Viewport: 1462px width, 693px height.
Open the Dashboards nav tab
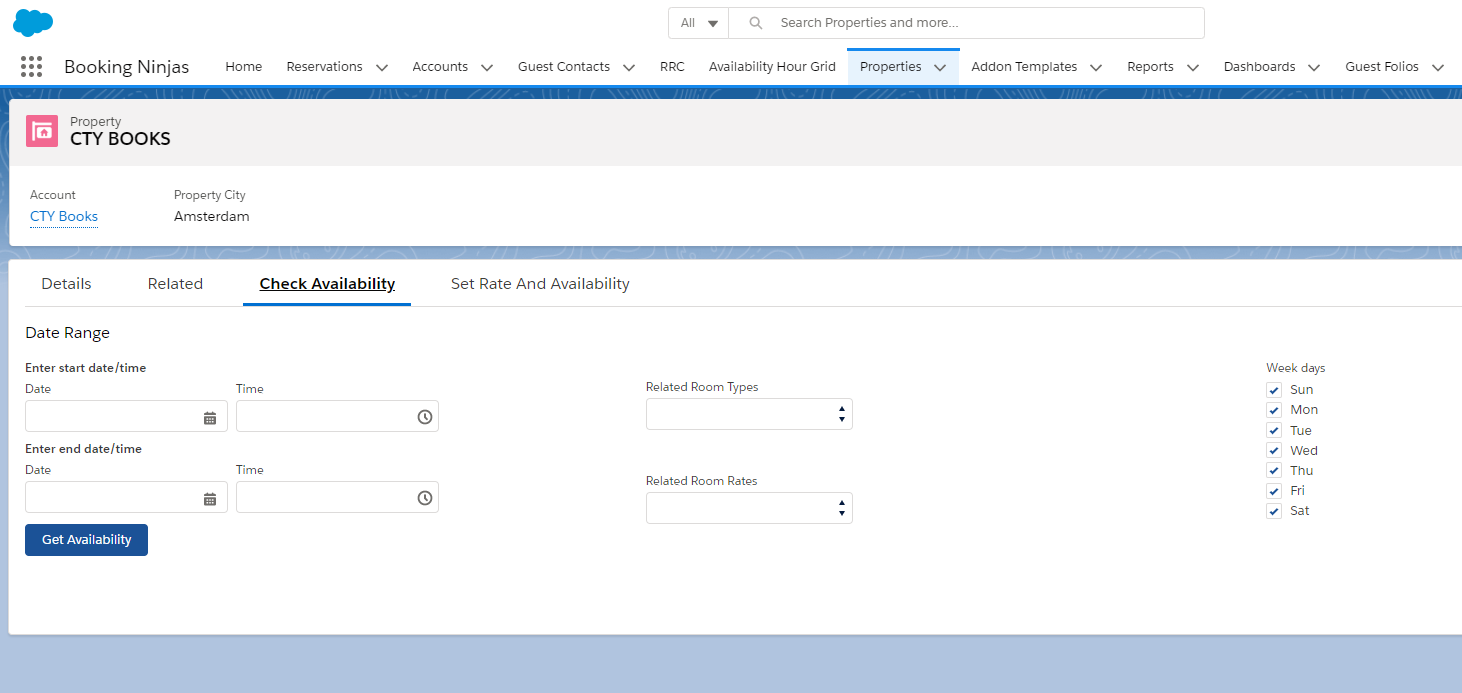pyautogui.click(x=1259, y=67)
